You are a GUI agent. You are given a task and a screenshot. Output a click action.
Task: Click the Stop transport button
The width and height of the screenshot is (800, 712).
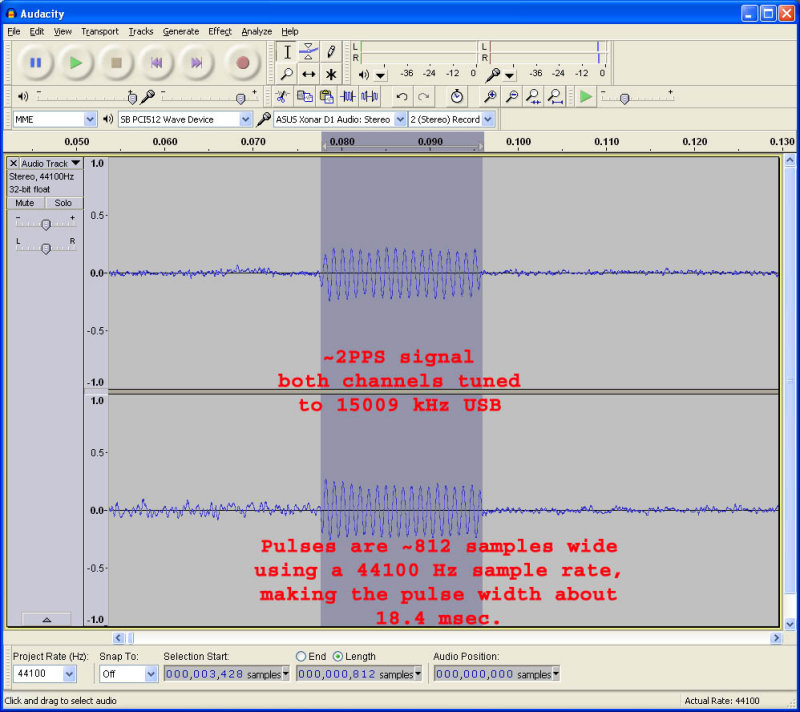[116, 63]
